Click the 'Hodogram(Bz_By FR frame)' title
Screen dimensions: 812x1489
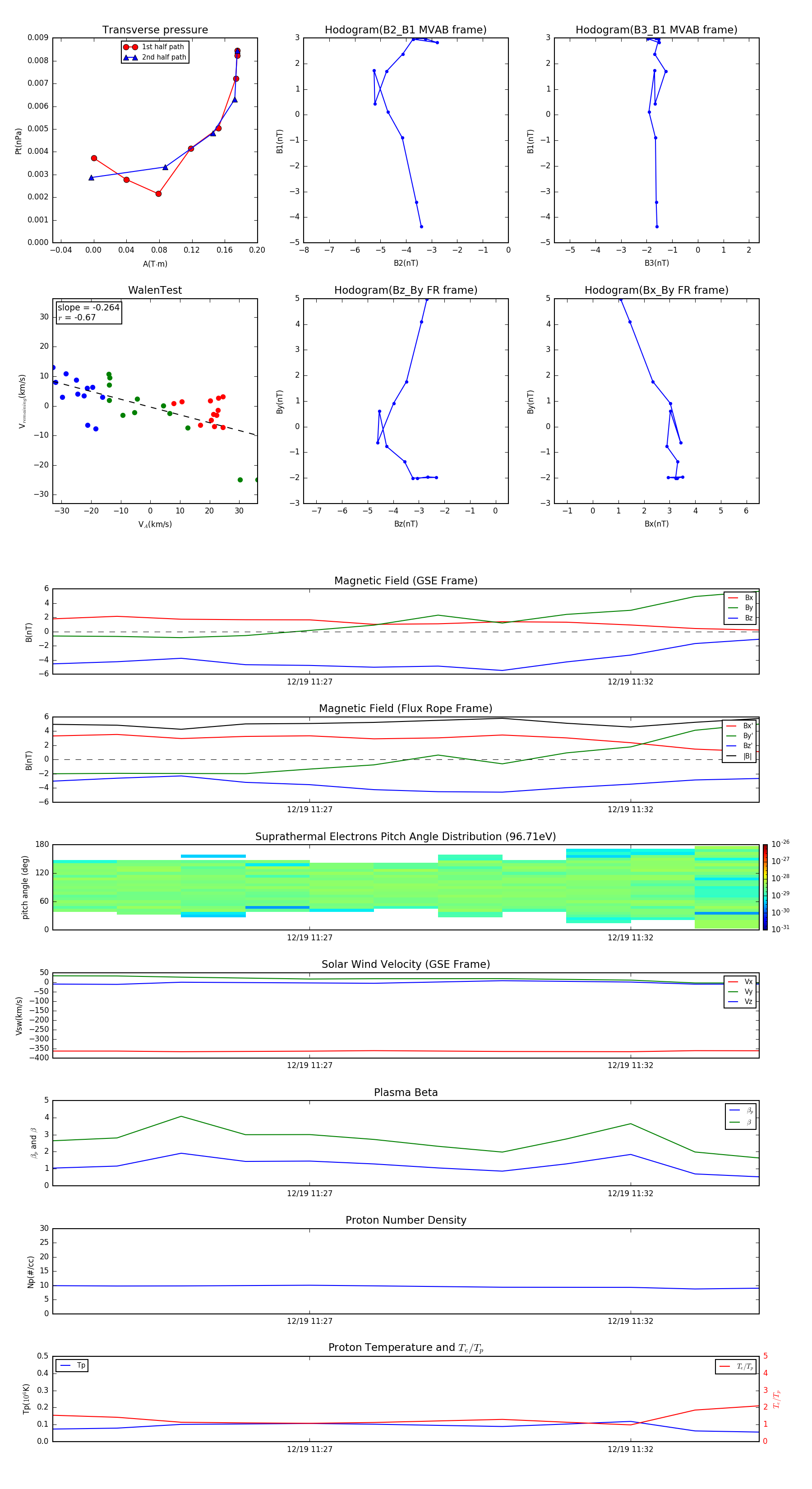(406, 290)
